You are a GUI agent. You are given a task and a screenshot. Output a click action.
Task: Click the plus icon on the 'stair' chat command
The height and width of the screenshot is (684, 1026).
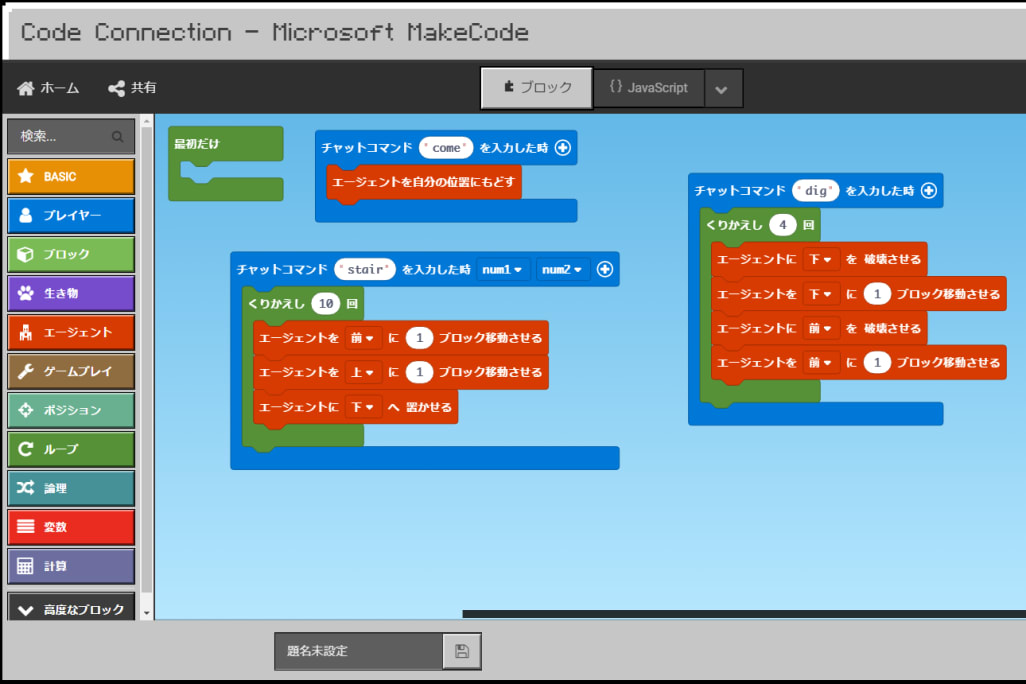pos(604,269)
